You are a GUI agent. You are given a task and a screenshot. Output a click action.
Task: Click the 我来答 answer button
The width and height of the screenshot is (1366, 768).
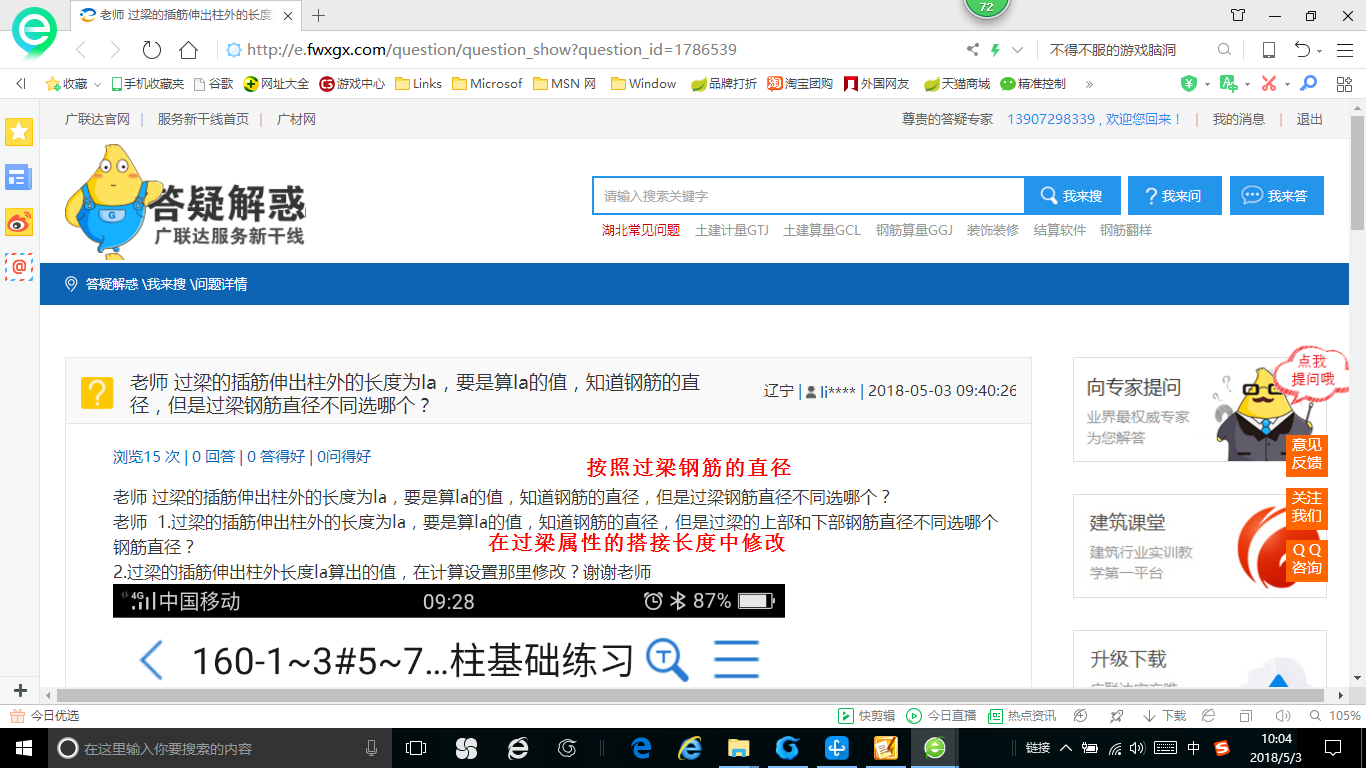(1277, 196)
